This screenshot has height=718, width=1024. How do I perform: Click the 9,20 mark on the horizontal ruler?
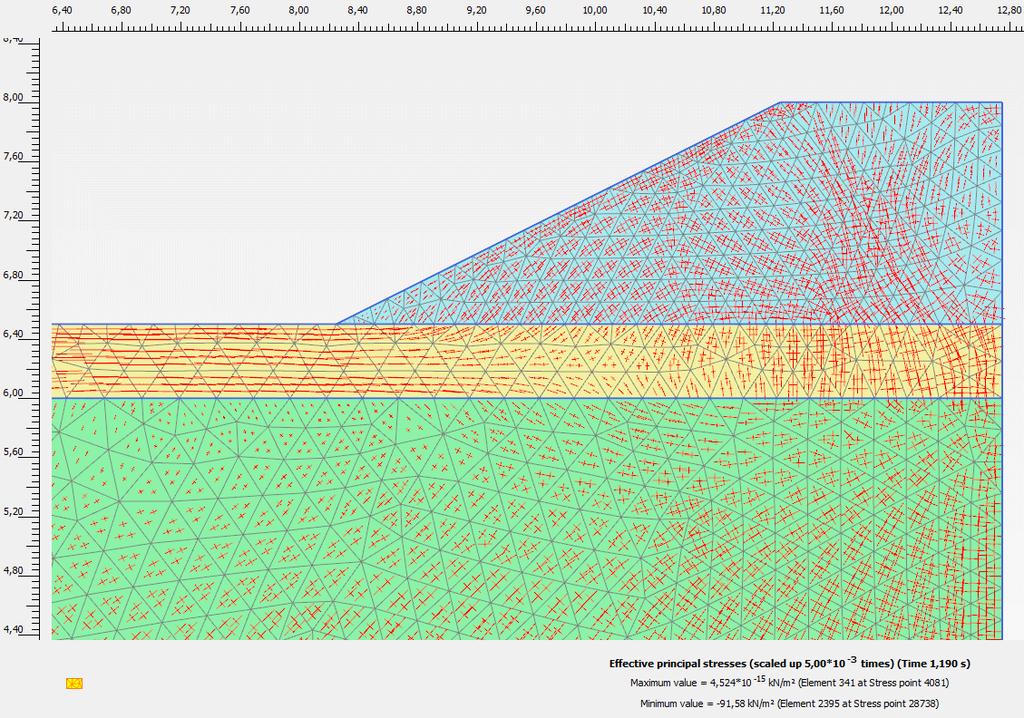pos(476,10)
